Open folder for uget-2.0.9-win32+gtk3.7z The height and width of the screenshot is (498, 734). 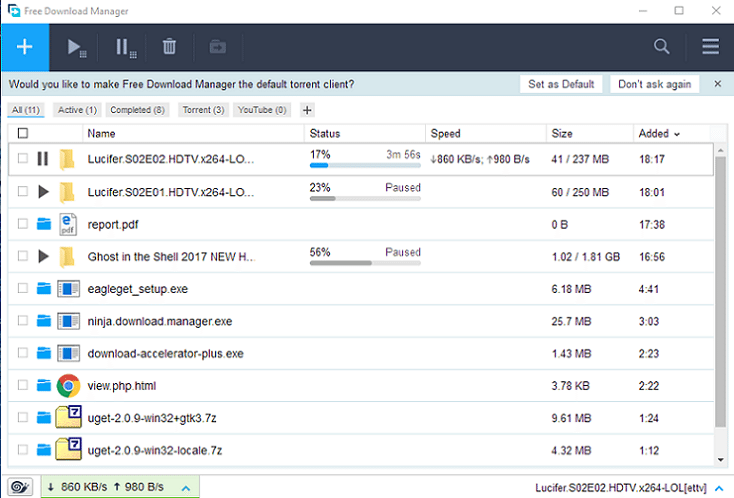point(44,417)
